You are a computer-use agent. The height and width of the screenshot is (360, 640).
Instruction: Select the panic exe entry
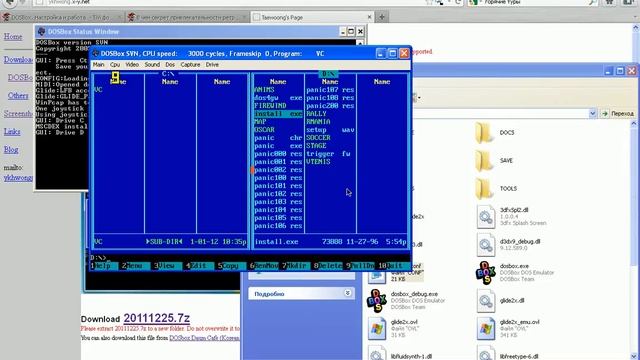[278, 146]
